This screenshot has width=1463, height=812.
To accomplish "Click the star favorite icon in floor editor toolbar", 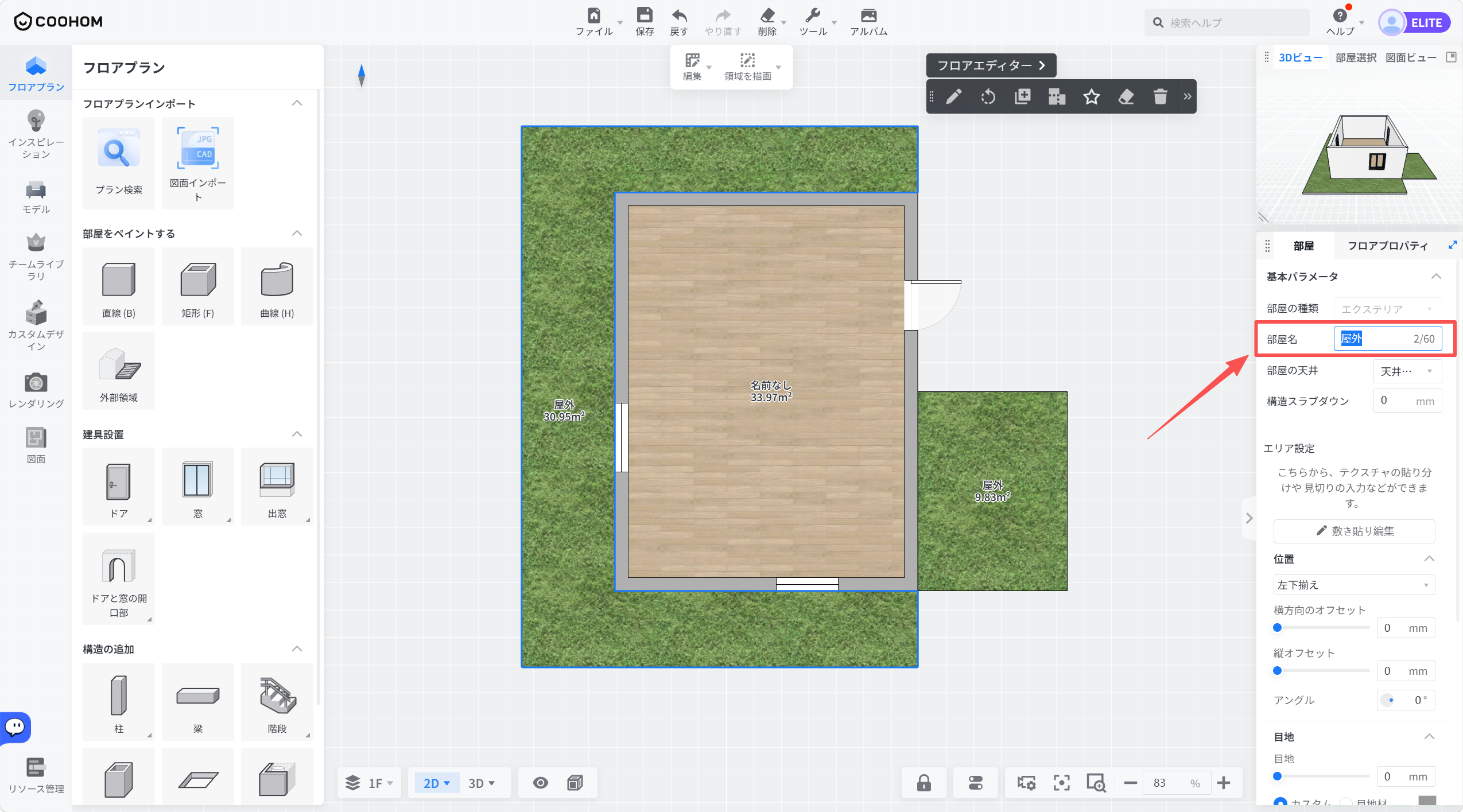I will [x=1091, y=96].
